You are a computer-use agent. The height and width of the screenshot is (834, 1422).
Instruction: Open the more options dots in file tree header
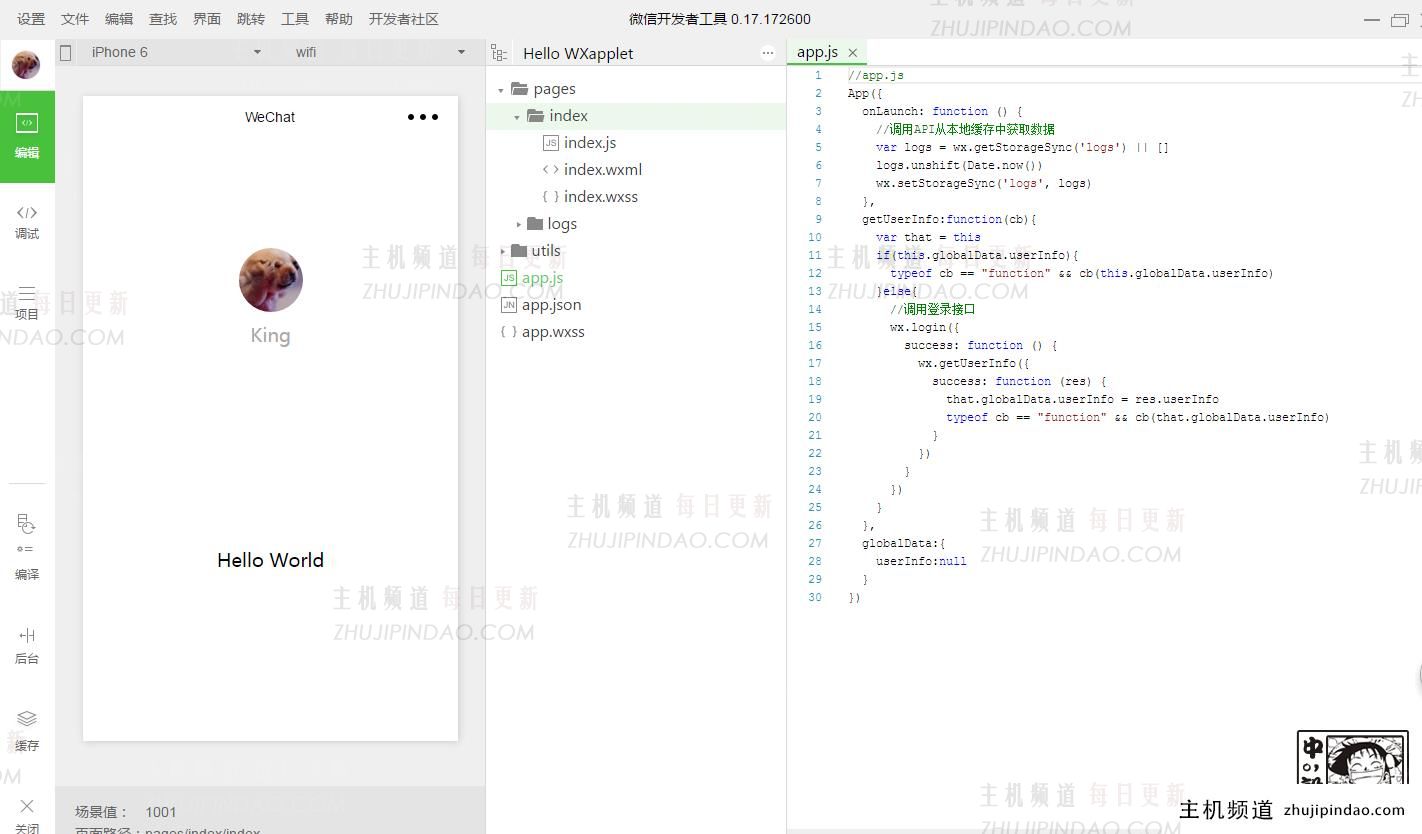tap(768, 53)
